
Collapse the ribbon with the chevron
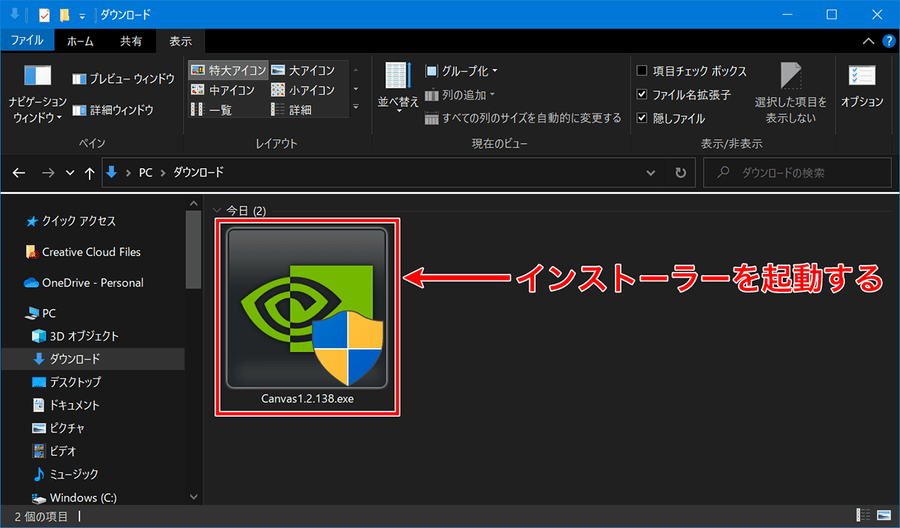(x=868, y=41)
